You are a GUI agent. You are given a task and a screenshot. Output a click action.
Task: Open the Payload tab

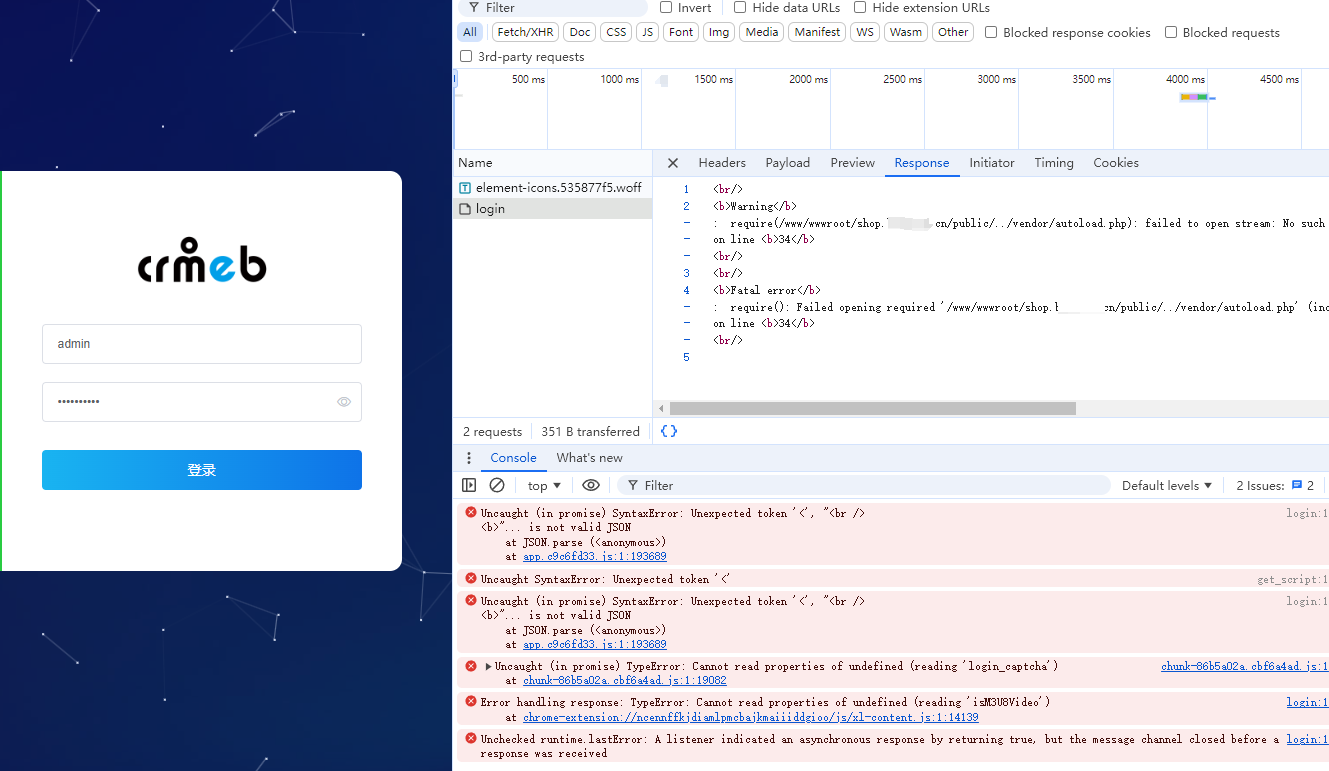[x=788, y=163]
